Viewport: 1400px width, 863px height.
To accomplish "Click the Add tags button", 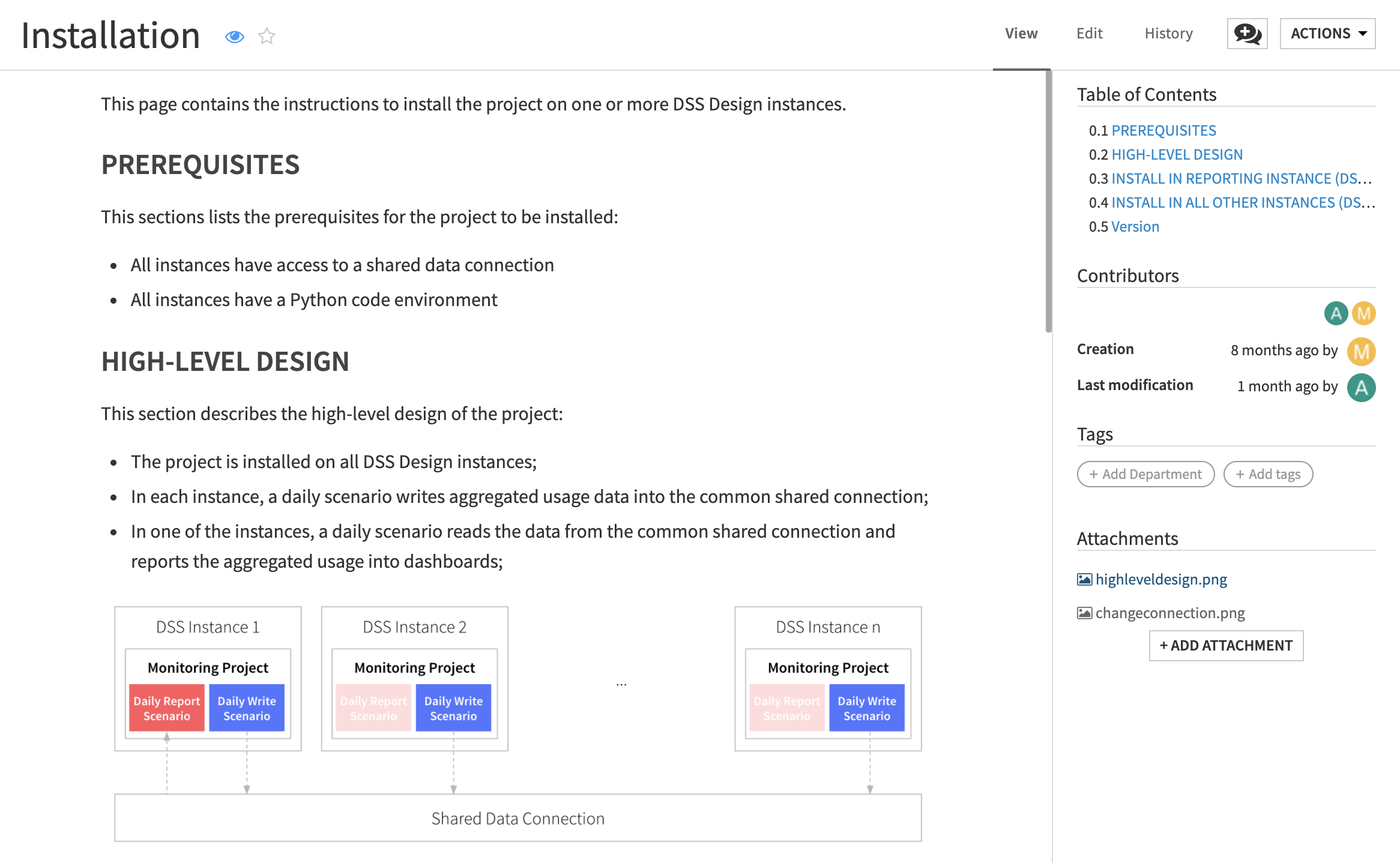I will [x=1268, y=474].
